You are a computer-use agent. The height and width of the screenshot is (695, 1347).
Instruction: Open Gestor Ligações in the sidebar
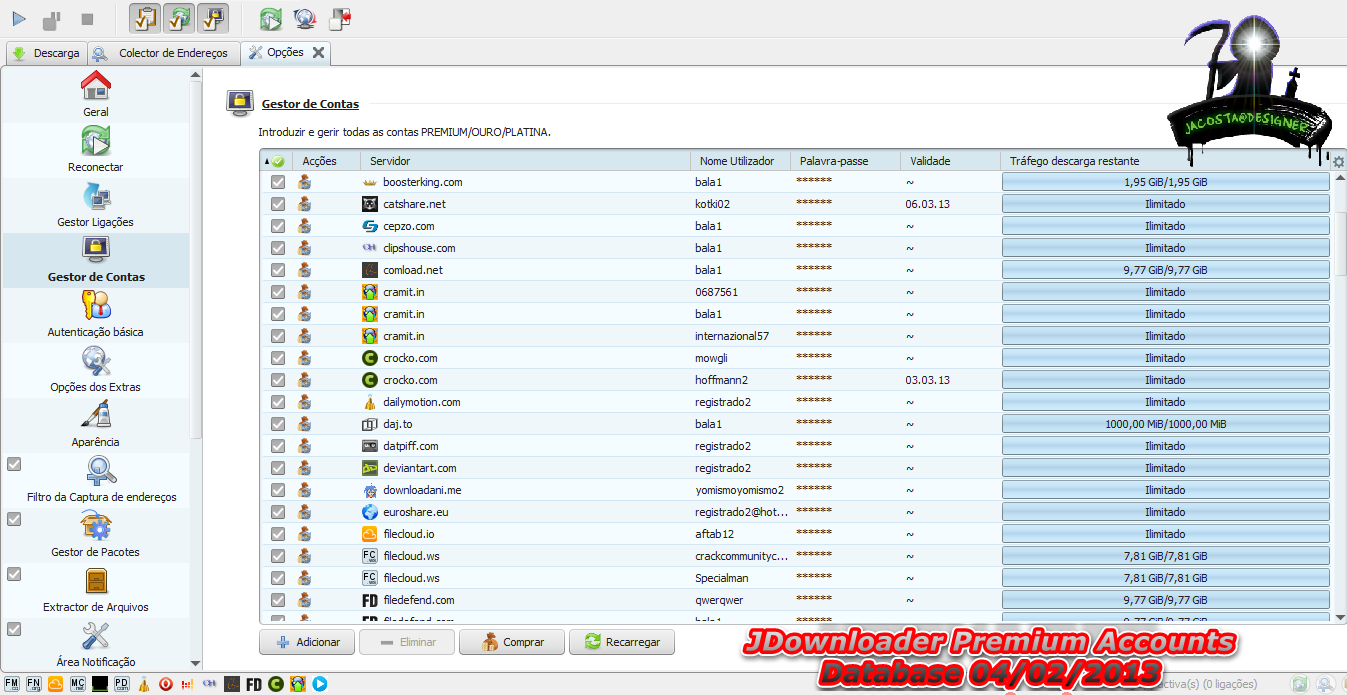[x=96, y=205]
